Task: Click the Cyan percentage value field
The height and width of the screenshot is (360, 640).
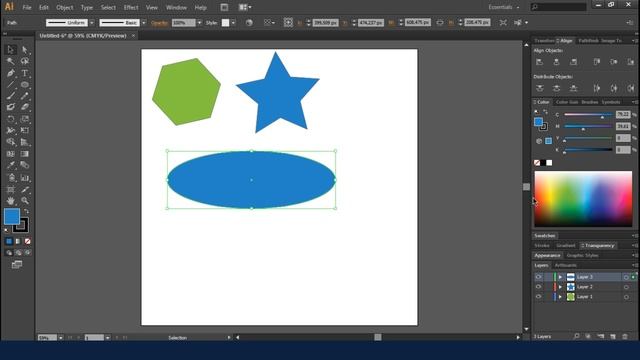Action: point(623,114)
